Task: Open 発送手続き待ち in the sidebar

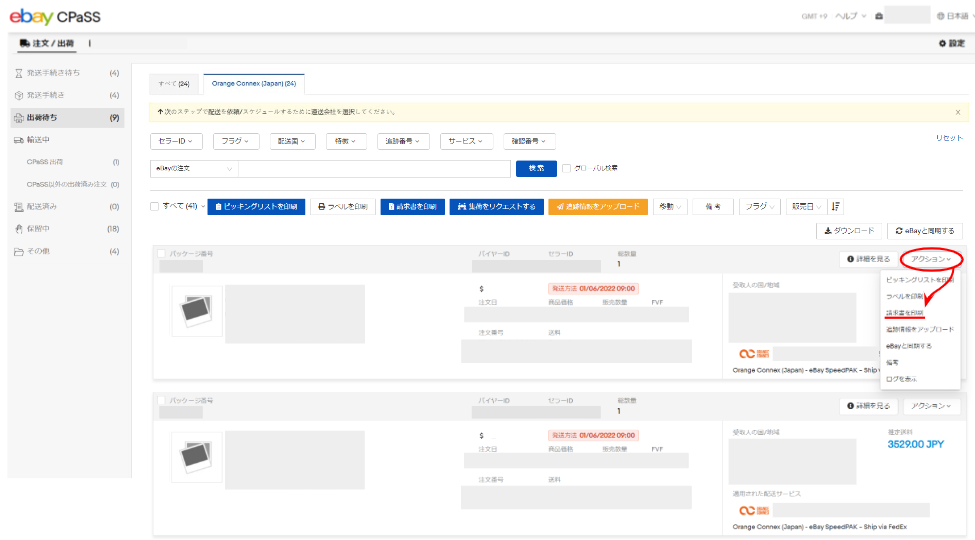Action: pos(54,73)
